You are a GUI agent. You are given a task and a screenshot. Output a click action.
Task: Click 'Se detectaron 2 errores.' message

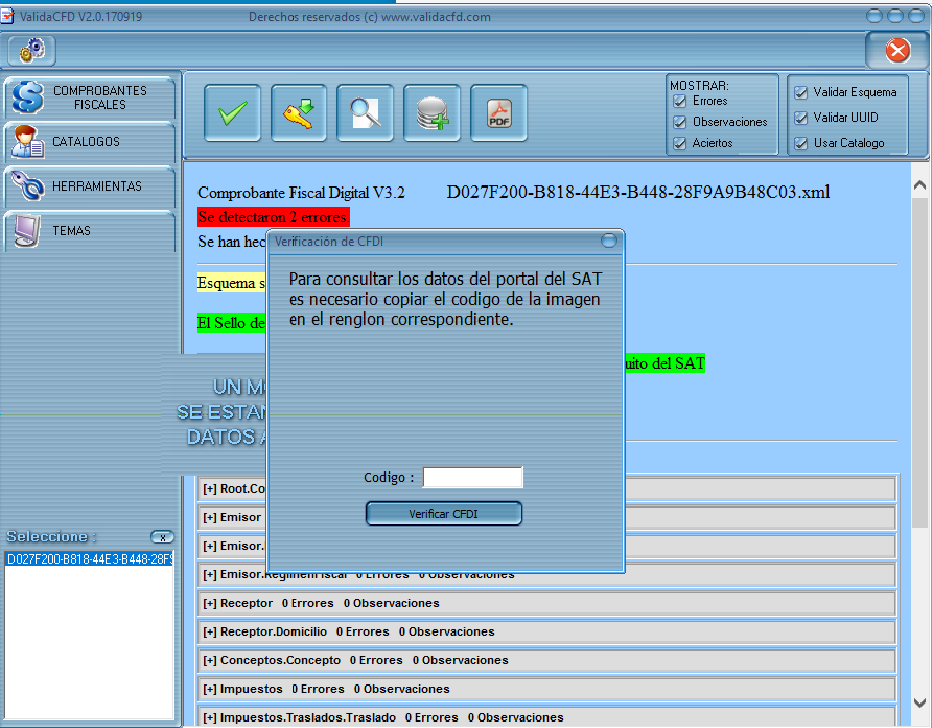273,217
